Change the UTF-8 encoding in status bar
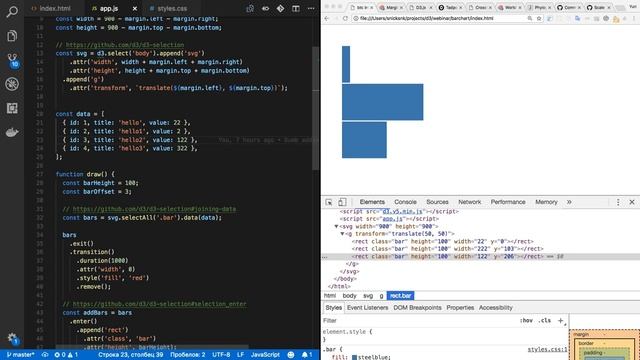The image size is (640, 360). coord(221,355)
